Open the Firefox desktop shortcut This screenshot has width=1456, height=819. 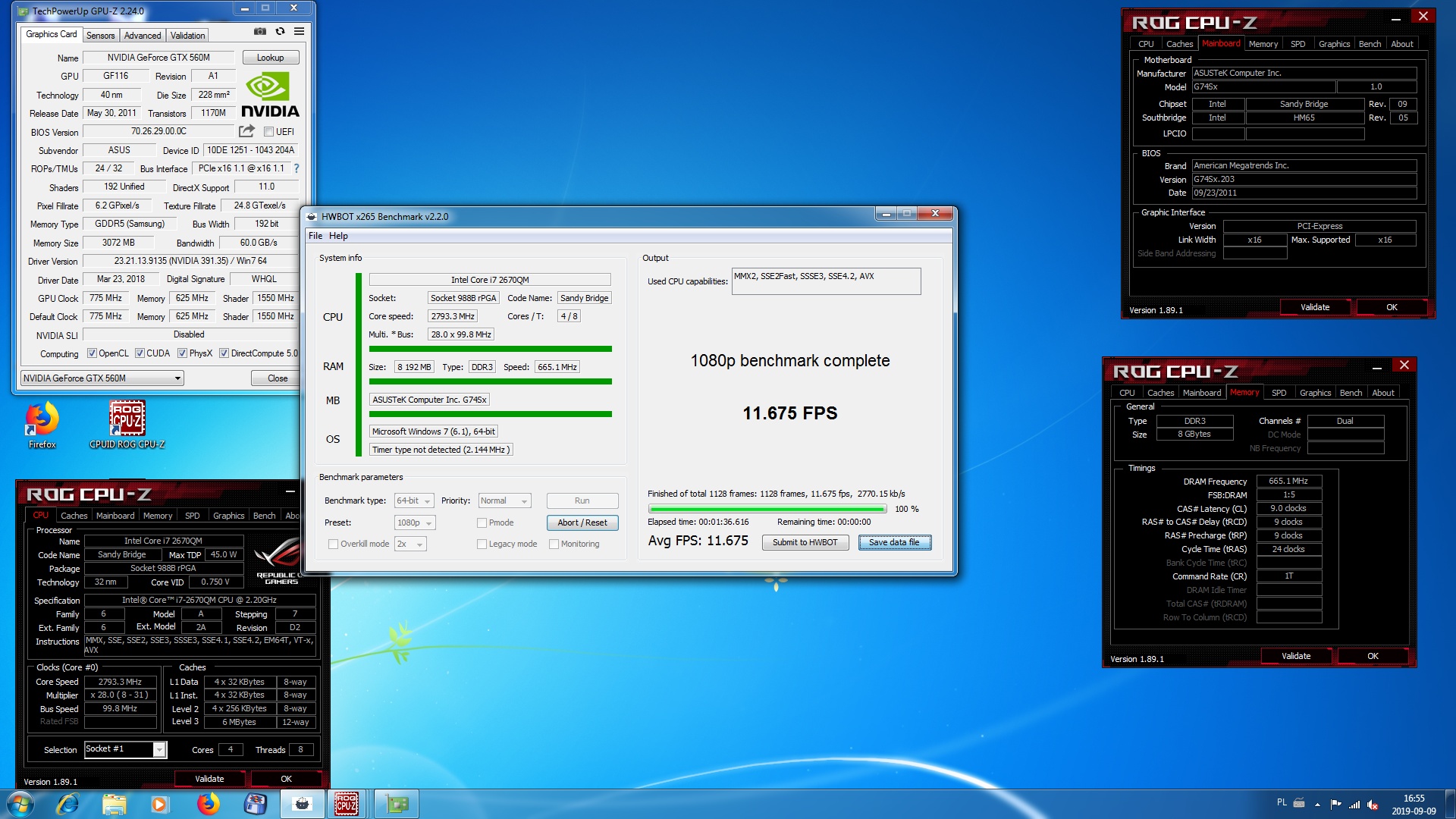[x=42, y=425]
